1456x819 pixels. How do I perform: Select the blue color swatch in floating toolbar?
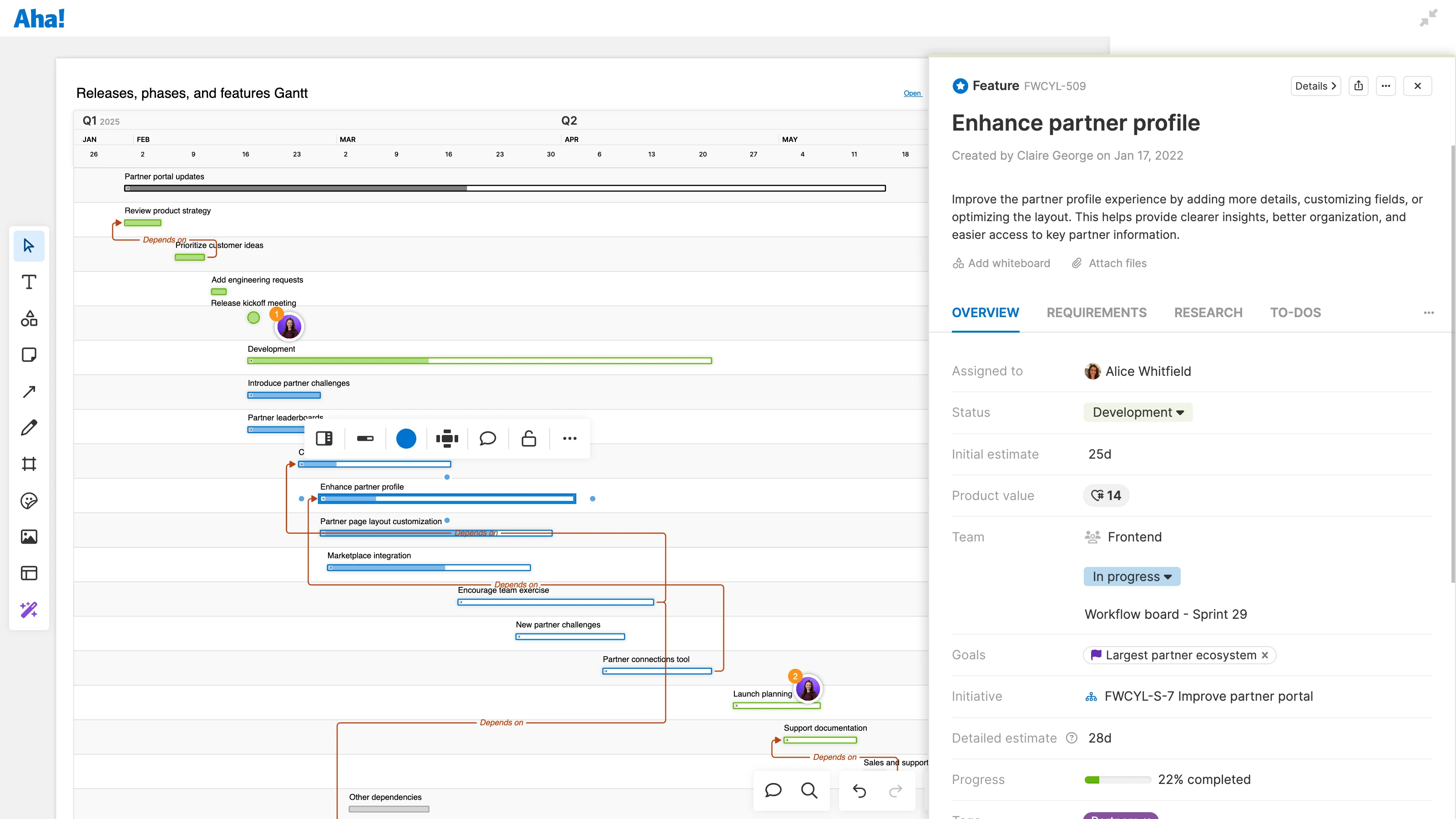[406, 438]
